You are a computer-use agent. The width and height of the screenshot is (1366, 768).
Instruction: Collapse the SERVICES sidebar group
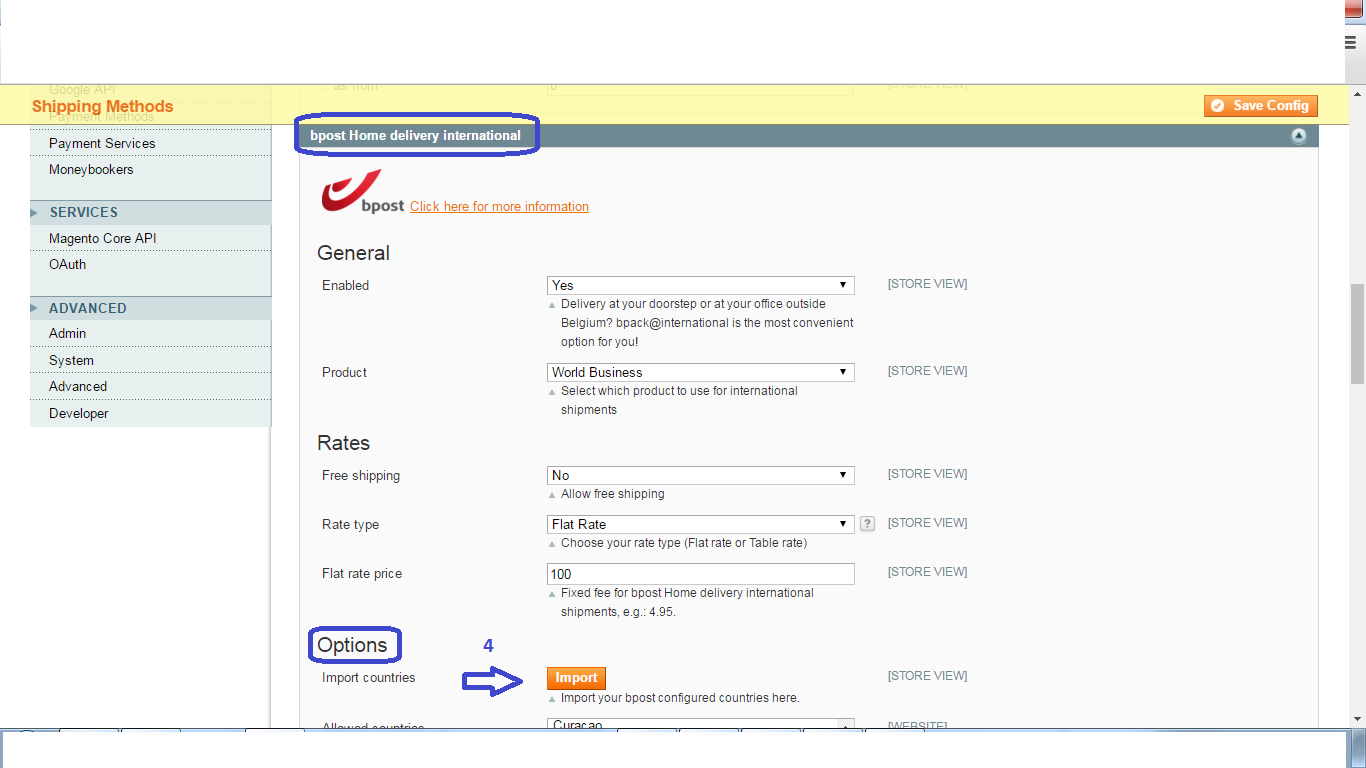150,212
